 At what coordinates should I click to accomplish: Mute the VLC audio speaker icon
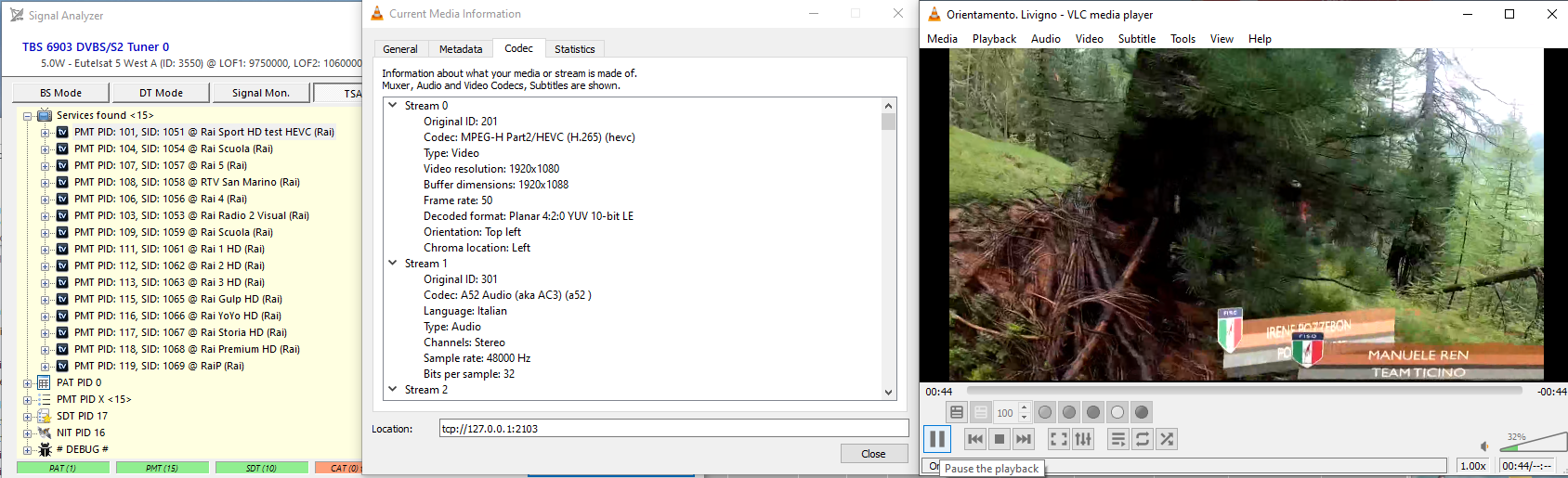tap(1484, 446)
